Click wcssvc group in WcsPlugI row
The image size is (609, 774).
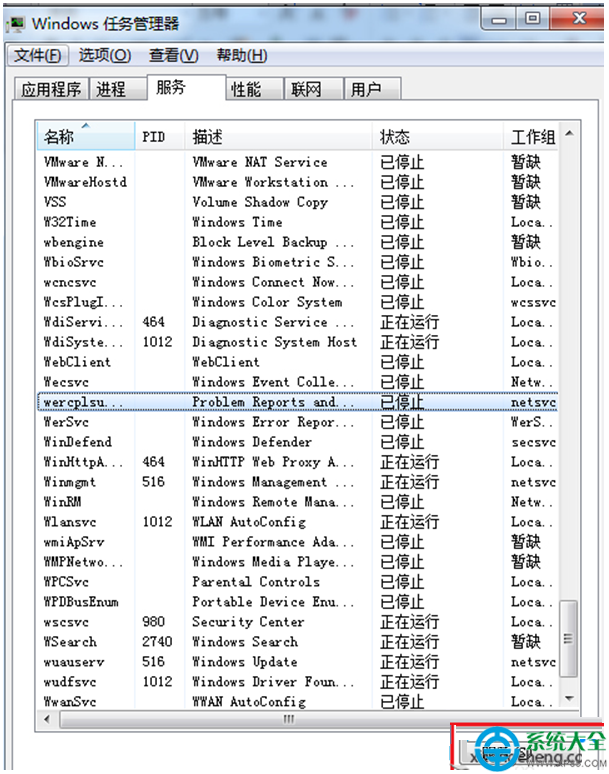[533, 302]
